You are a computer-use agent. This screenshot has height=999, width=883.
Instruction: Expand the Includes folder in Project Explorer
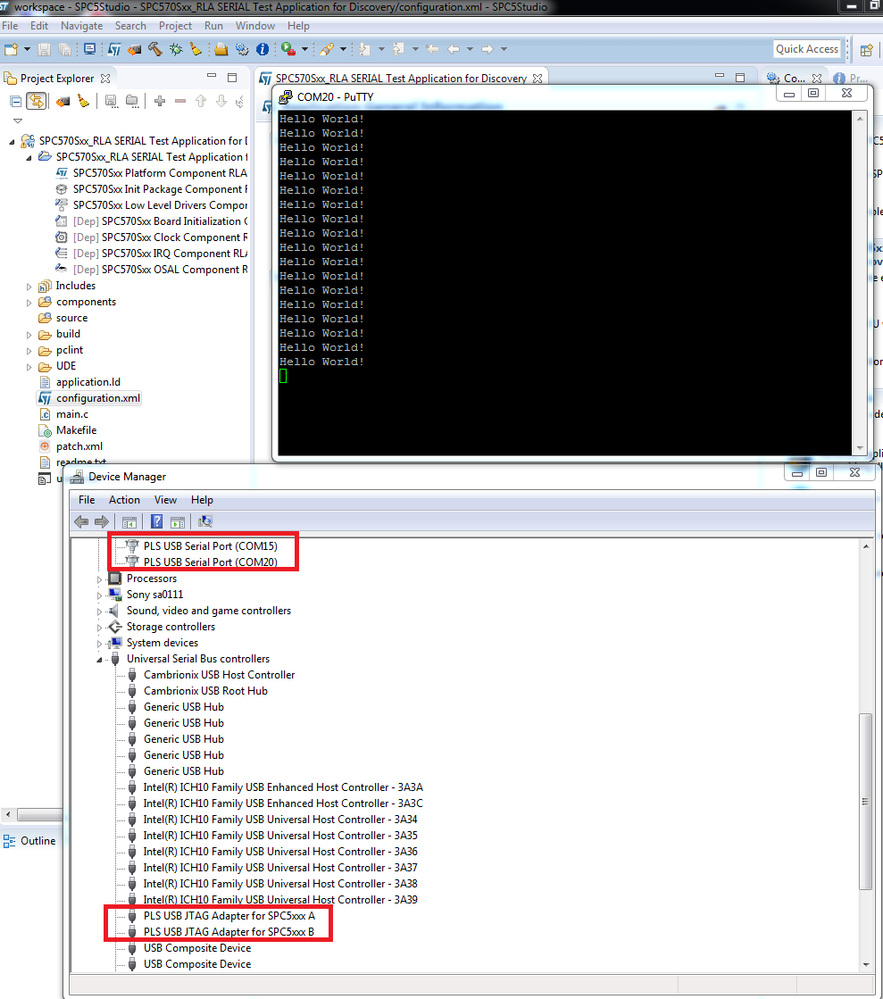29,287
